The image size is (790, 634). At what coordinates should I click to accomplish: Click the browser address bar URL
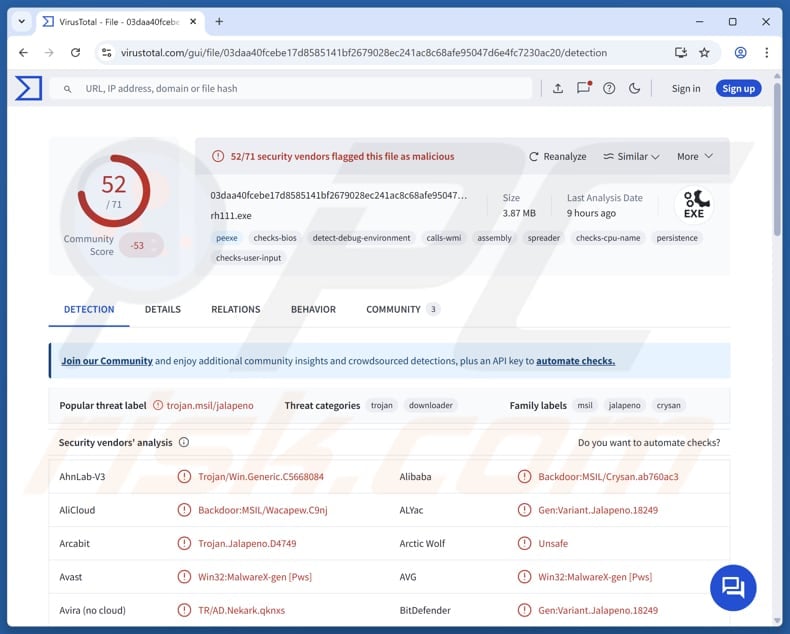[x=364, y=52]
